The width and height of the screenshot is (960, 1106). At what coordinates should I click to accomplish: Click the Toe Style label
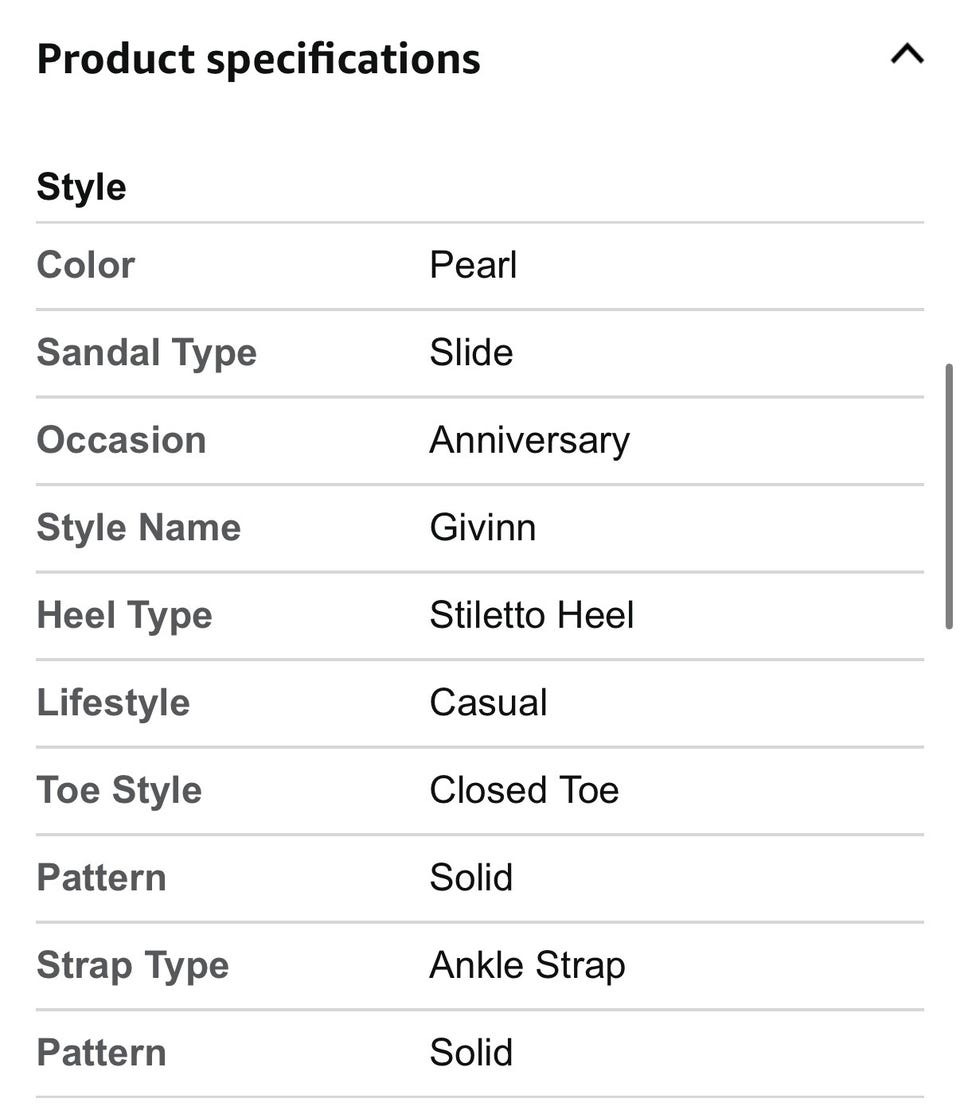click(x=119, y=791)
